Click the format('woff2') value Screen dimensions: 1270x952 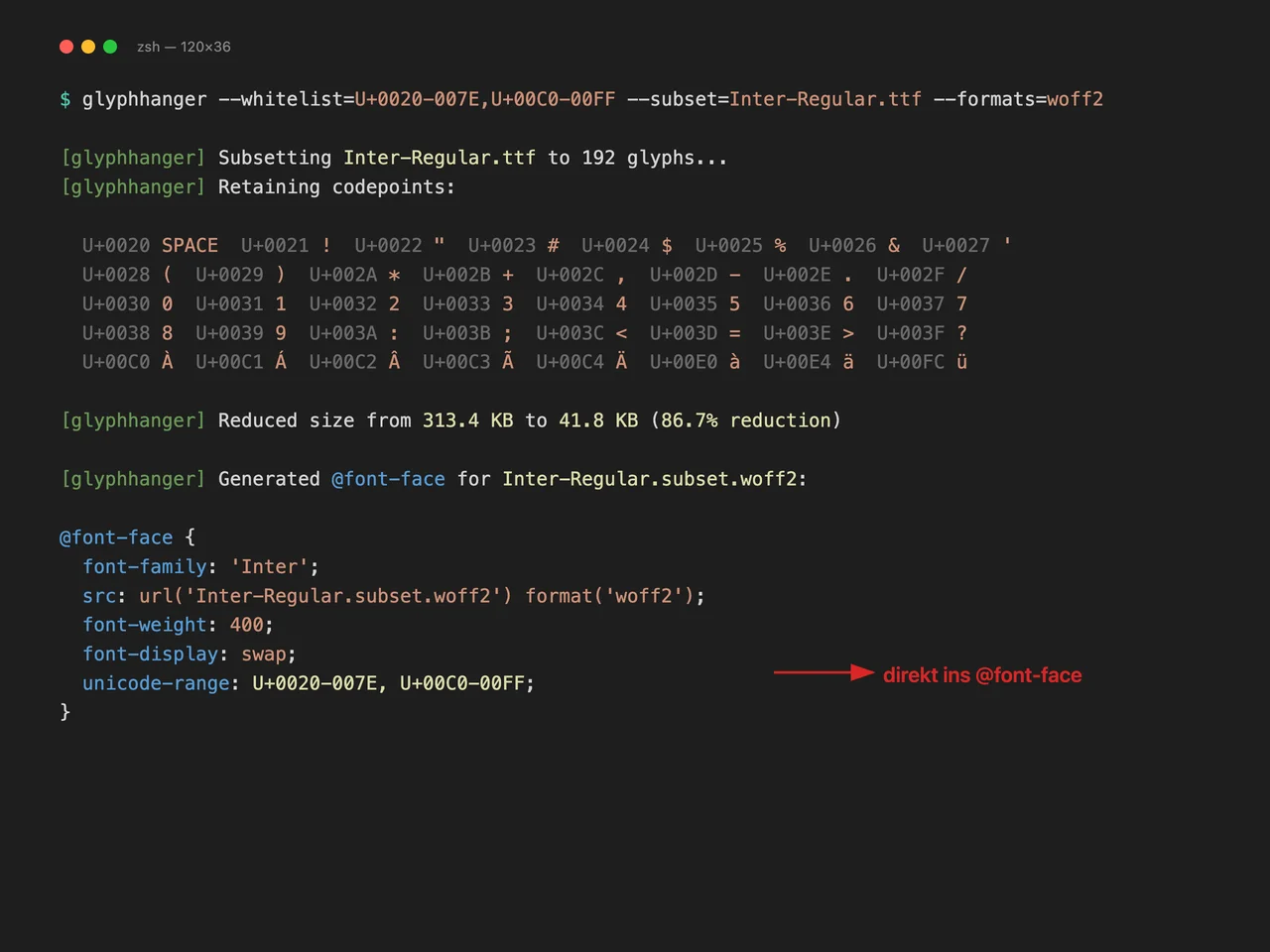[x=610, y=596]
